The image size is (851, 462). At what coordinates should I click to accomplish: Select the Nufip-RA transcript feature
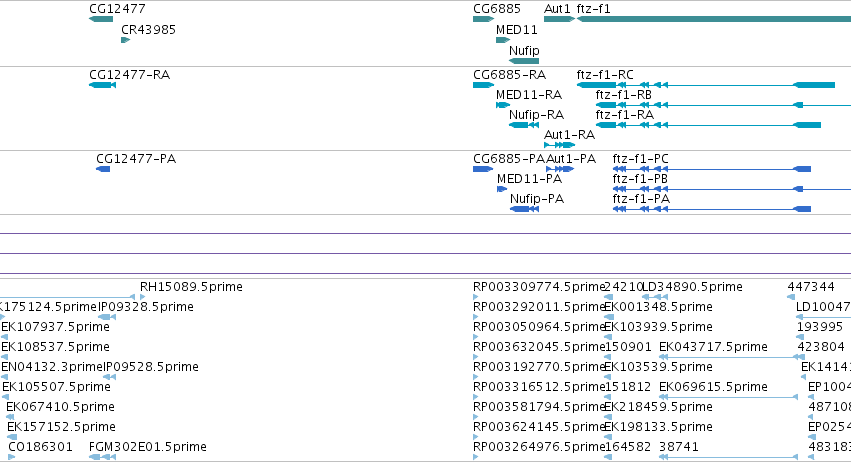pos(524,125)
